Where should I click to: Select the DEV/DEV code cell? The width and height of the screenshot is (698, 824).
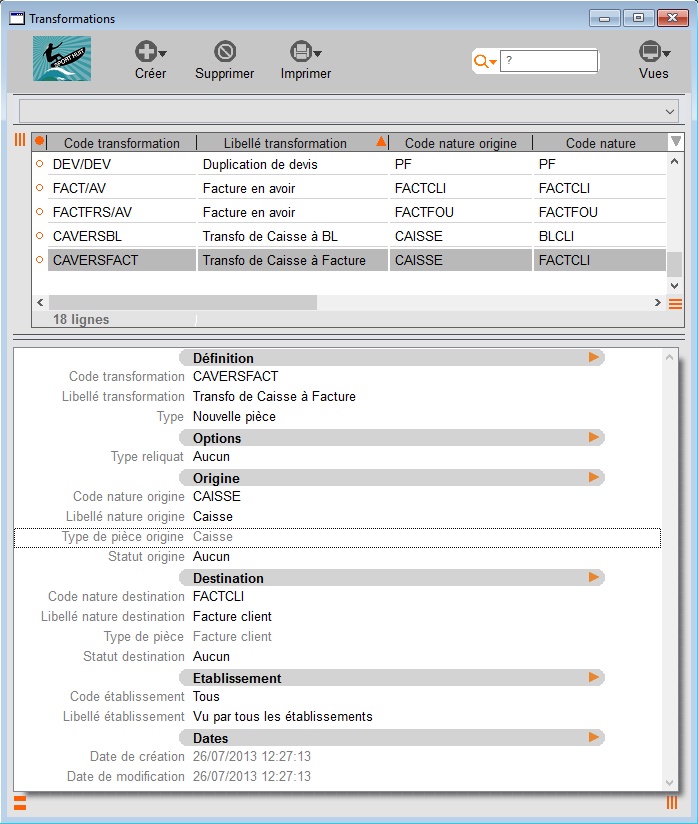point(122,164)
